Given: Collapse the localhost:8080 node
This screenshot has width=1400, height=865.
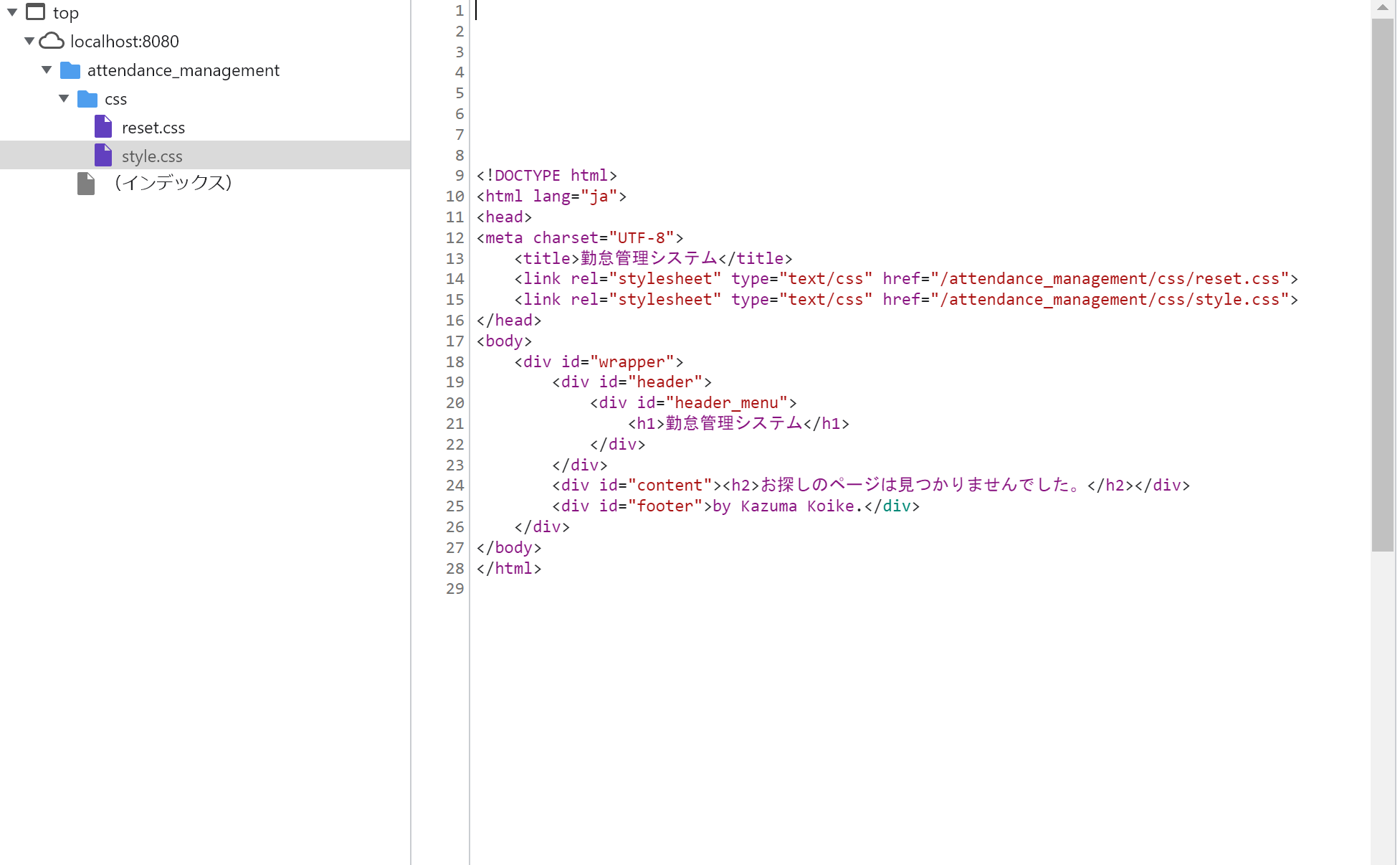Looking at the screenshot, I should pyautogui.click(x=29, y=41).
